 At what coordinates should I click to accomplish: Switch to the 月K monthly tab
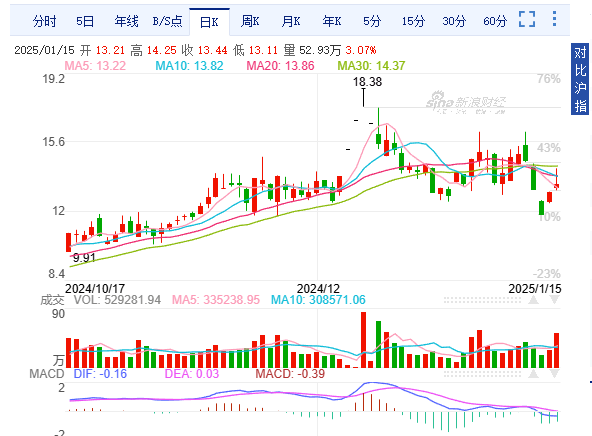(291, 21)
